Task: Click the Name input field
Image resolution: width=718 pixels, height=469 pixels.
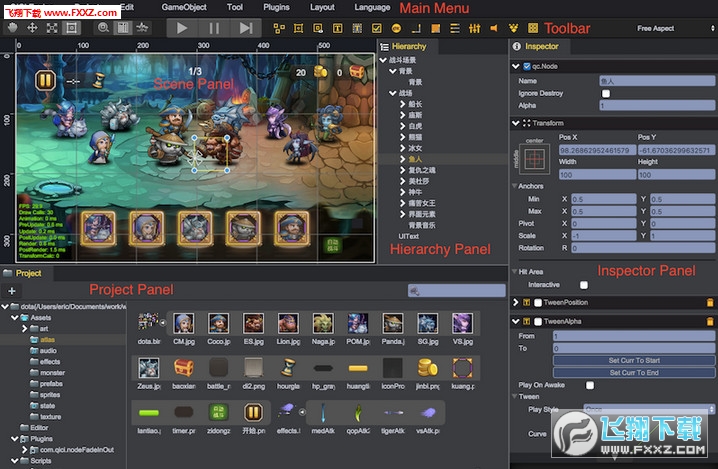Action: coord(657,81)
